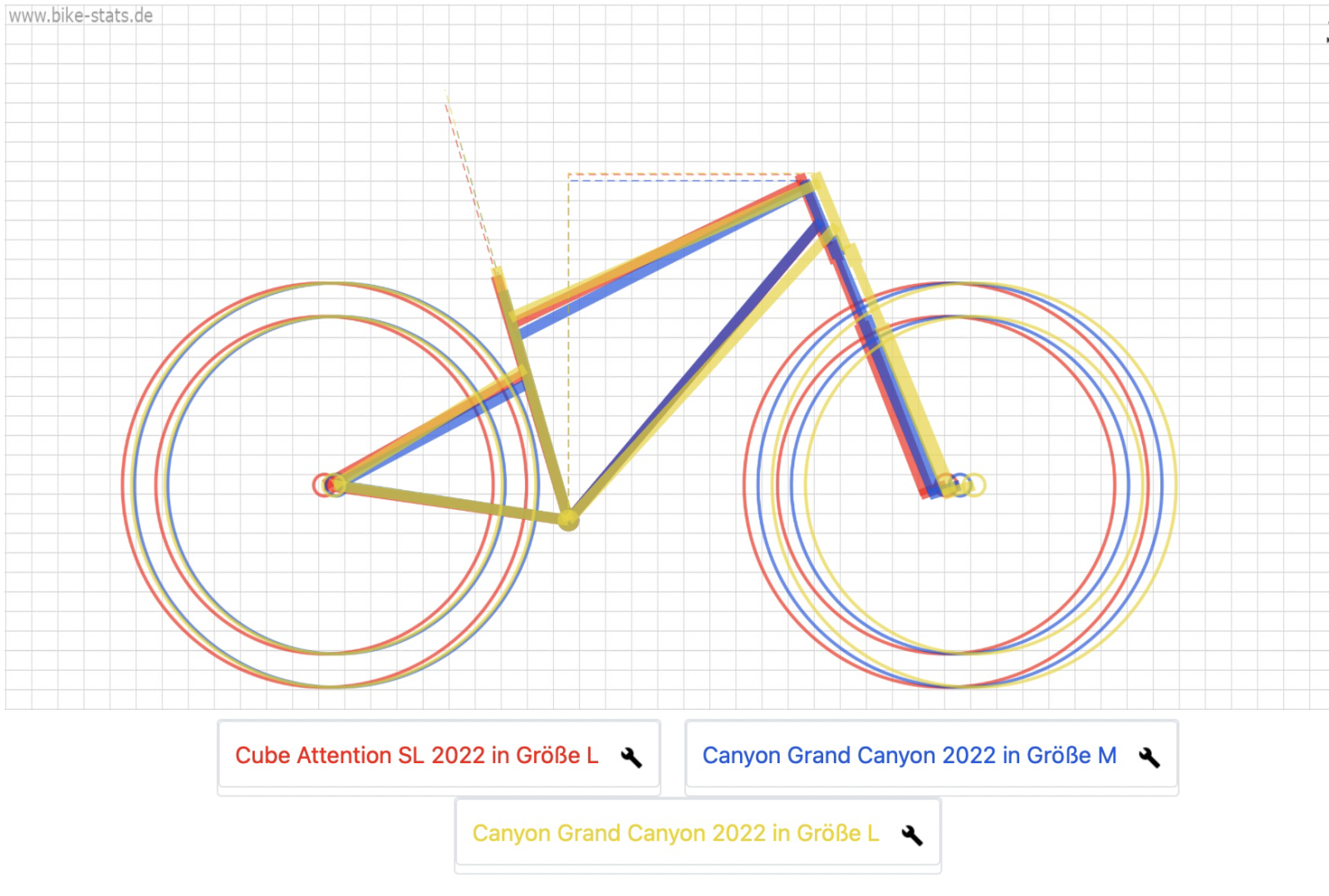Choose Canyon Grand Canyon 2022 Größe M label

909,756
